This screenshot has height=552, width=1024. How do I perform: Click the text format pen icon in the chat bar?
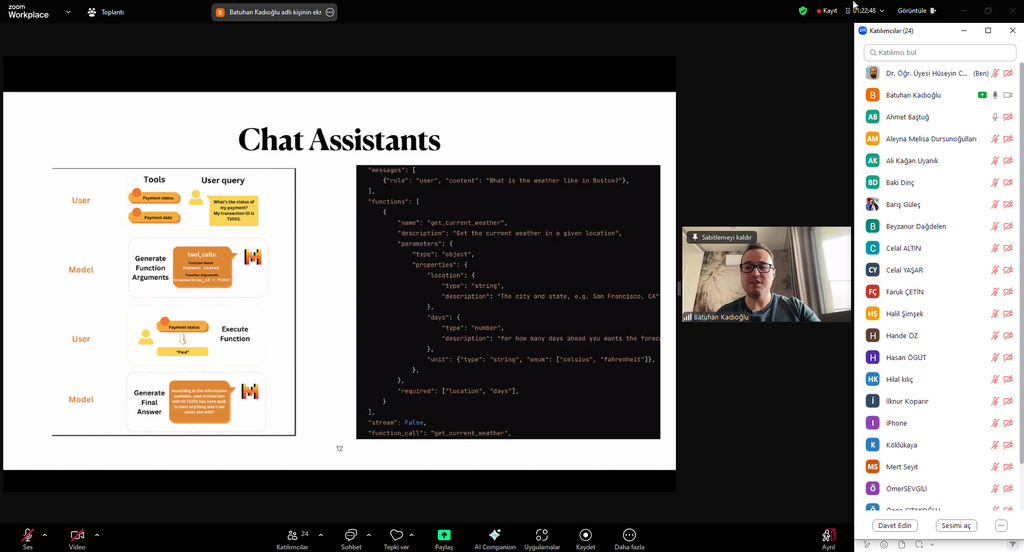pyautogui.click(x=867, y=544)
